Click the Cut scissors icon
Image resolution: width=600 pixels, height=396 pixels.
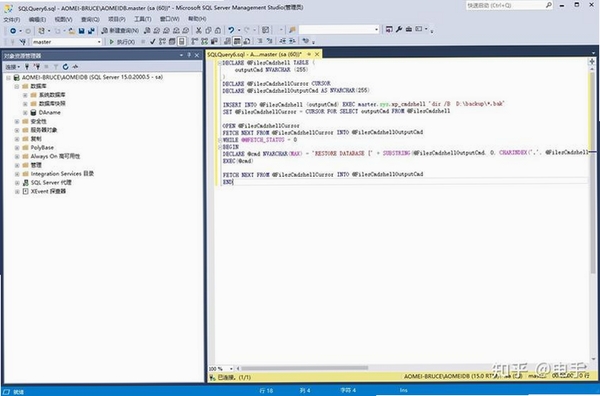[x=199, y=30]
